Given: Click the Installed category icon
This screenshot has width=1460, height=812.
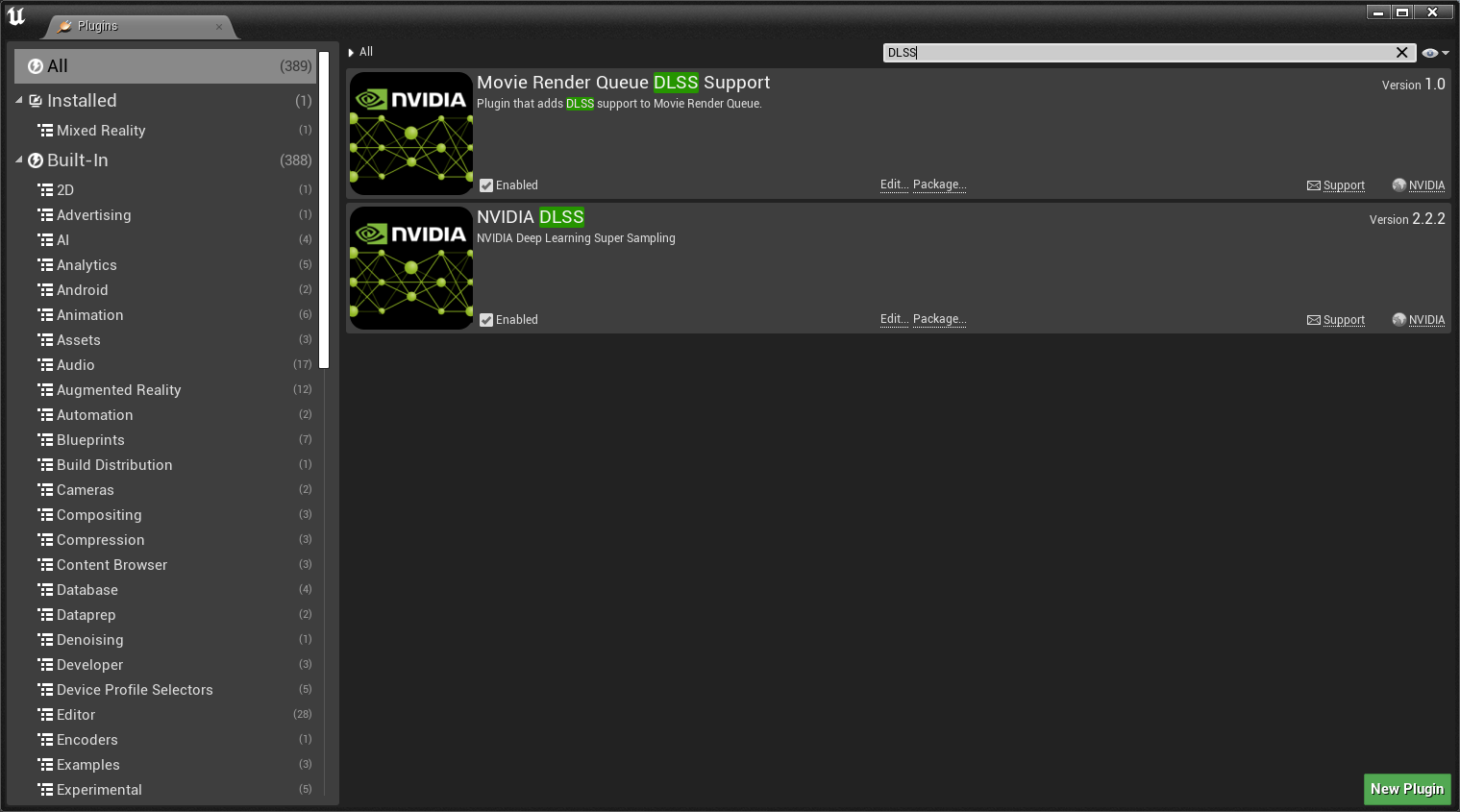Looking at the screenshot, I should pyautogui.click(x=36, y=101).
